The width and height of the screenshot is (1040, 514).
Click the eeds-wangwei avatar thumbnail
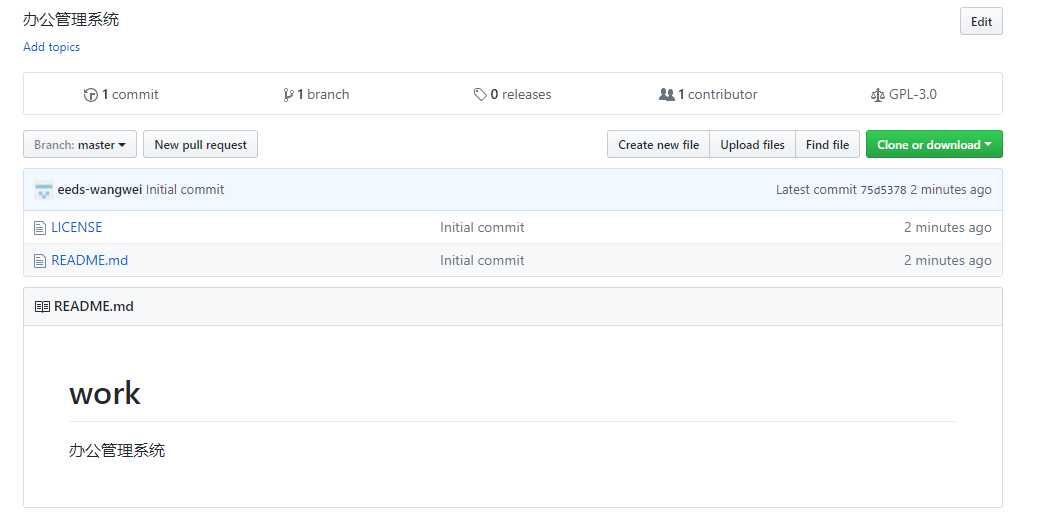[43, 190]
